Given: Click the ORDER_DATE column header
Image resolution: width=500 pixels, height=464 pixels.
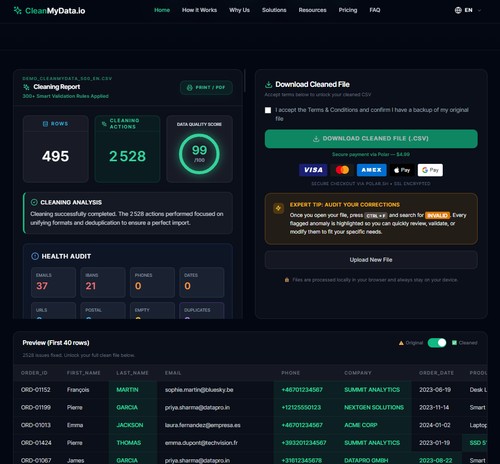Looking at the screenshot, I should point(436,373).
